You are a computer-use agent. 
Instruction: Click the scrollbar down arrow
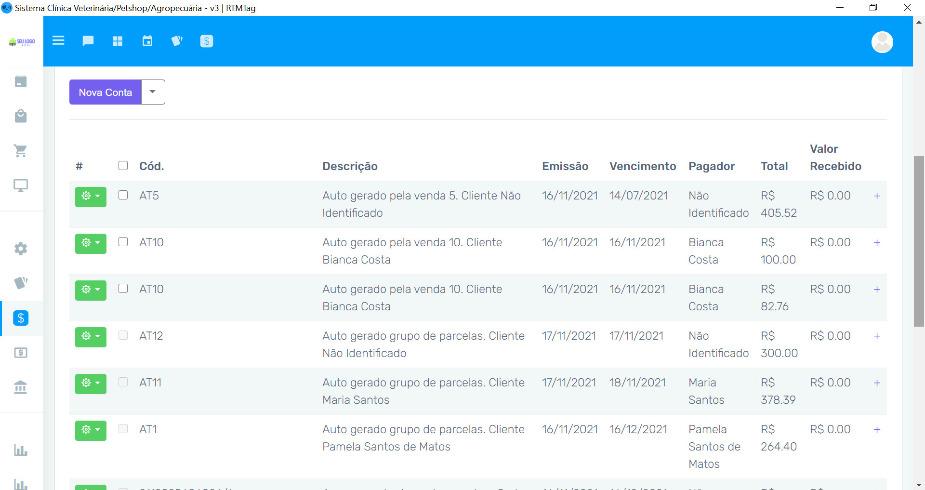pos(919,485)
